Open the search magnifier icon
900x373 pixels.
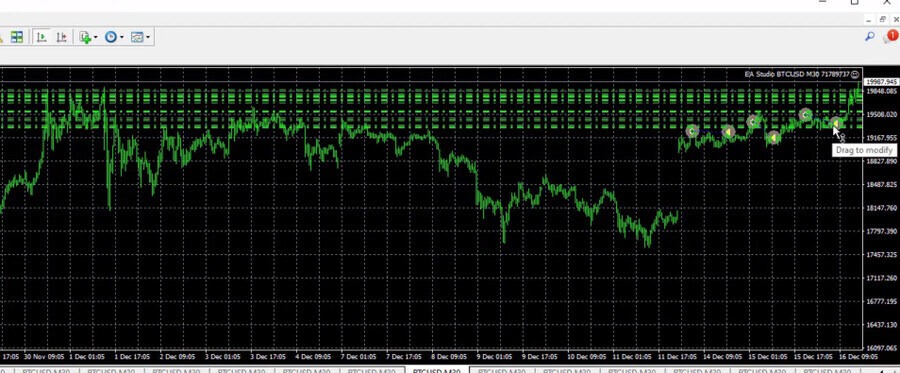(870, 37)
